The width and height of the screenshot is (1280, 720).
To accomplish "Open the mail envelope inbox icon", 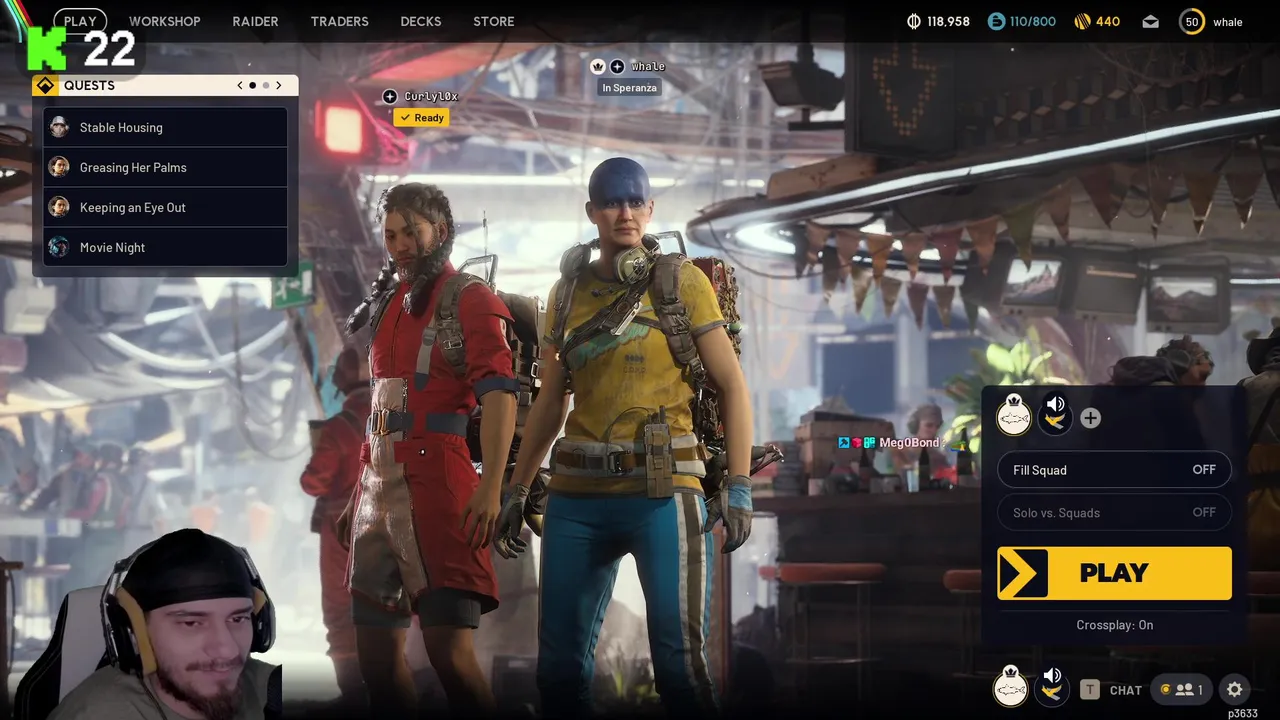I will [x=1151, y=22].
